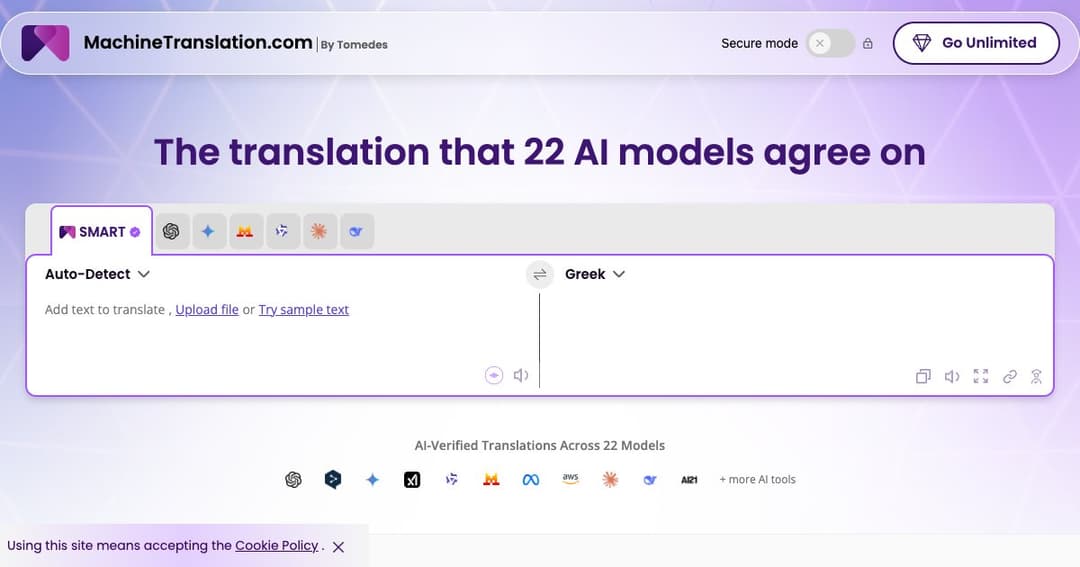Click the Try sample text link
Viewport: 1080px width, 567px height.
[304, 309]
